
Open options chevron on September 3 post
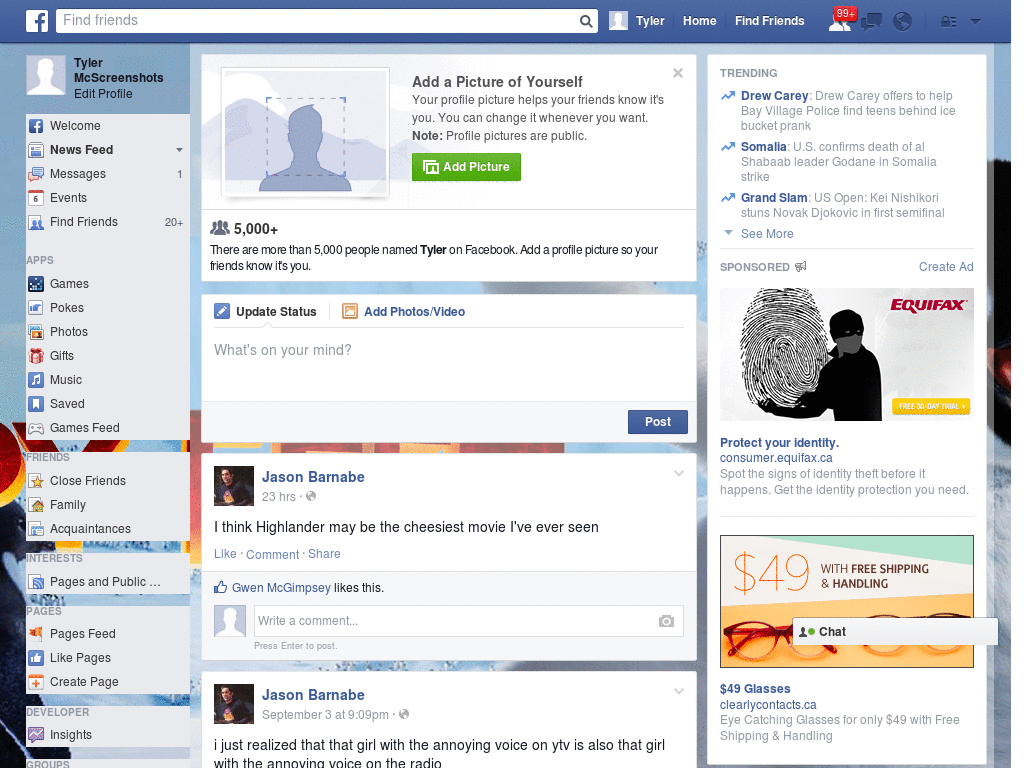pyautogui.click(x=679, y=691)
